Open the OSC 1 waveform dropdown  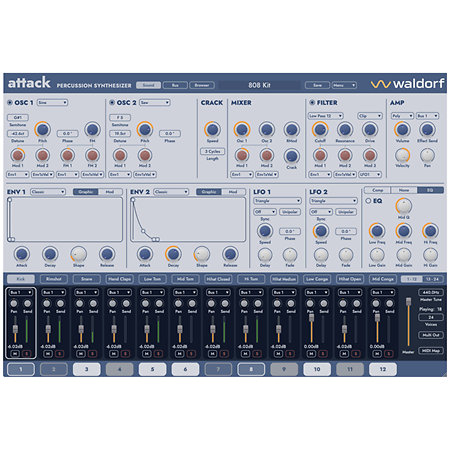point(52,102)
